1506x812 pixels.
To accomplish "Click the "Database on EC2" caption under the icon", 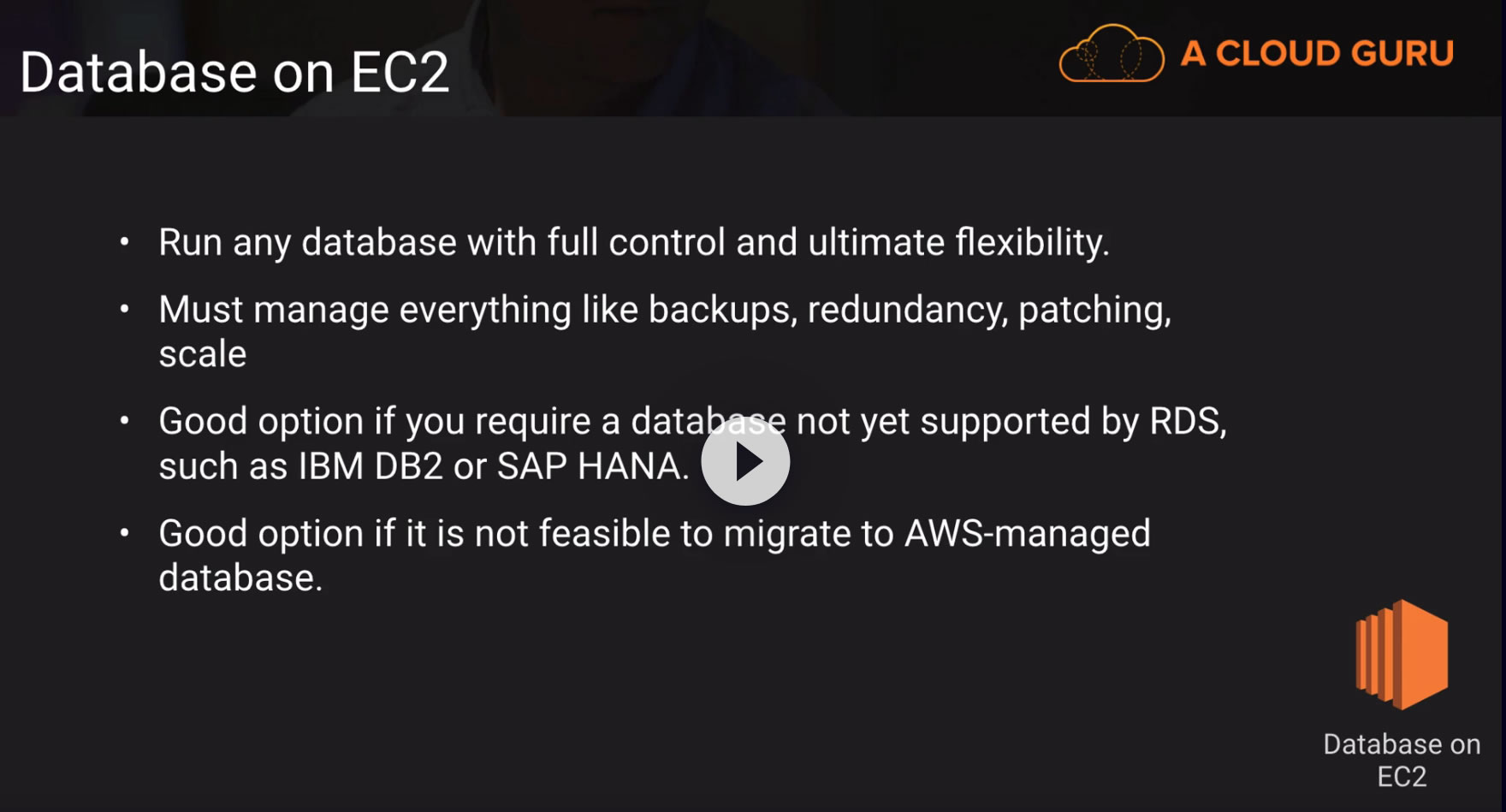I will click(1402, 760).
